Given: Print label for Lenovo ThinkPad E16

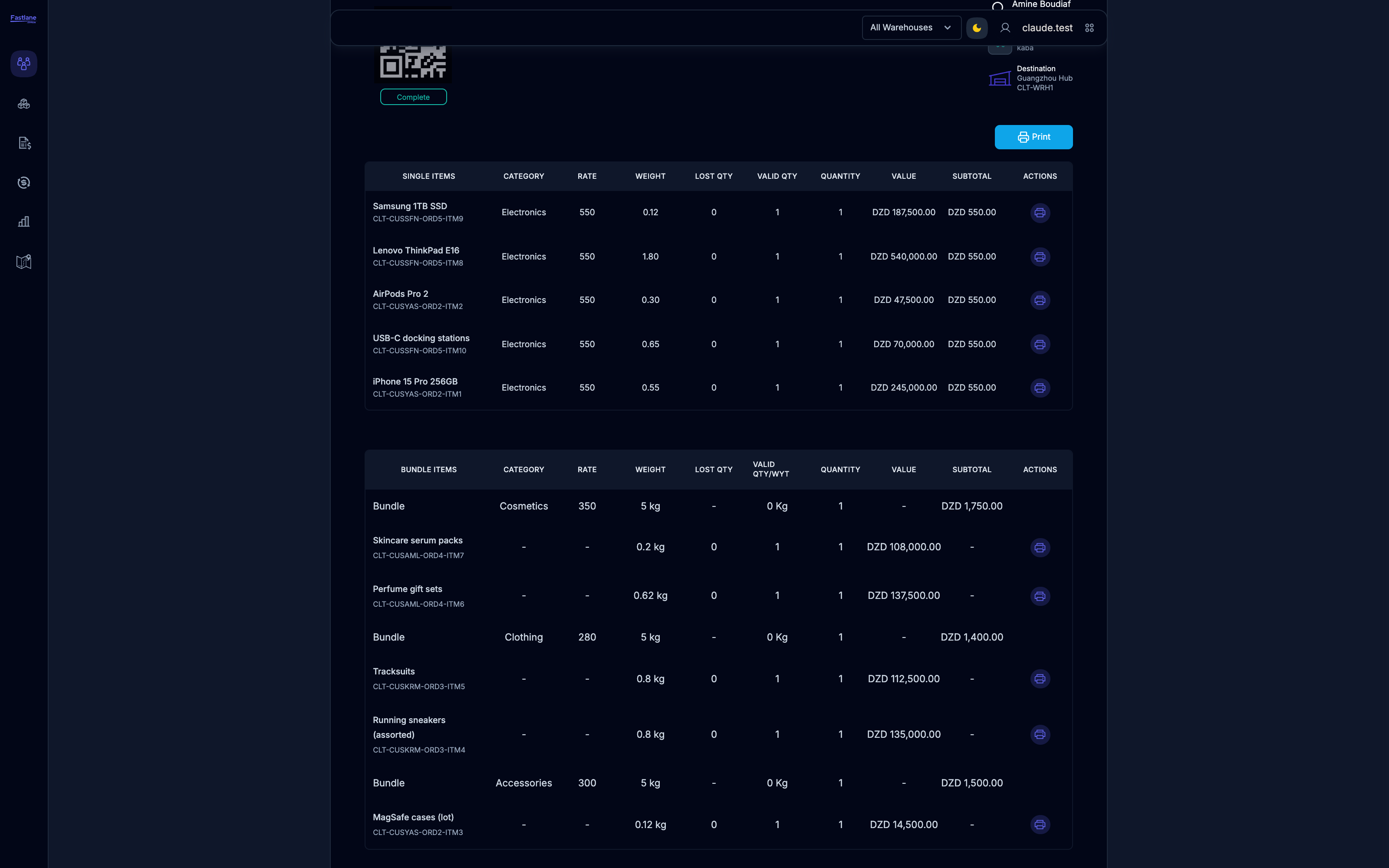Looking at the screenshot, I should (1040, 256).
